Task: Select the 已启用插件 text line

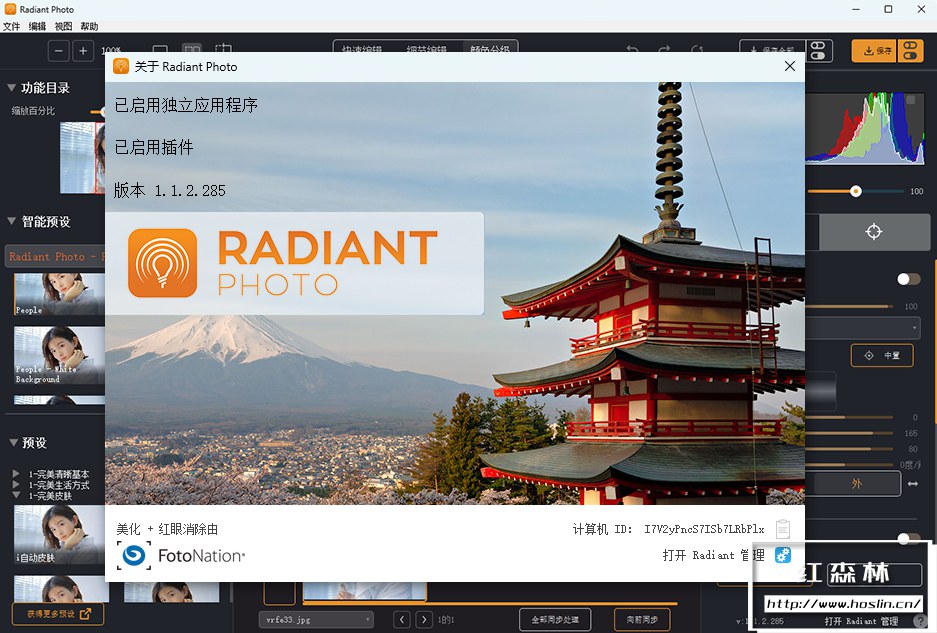Action: [154, 147]
